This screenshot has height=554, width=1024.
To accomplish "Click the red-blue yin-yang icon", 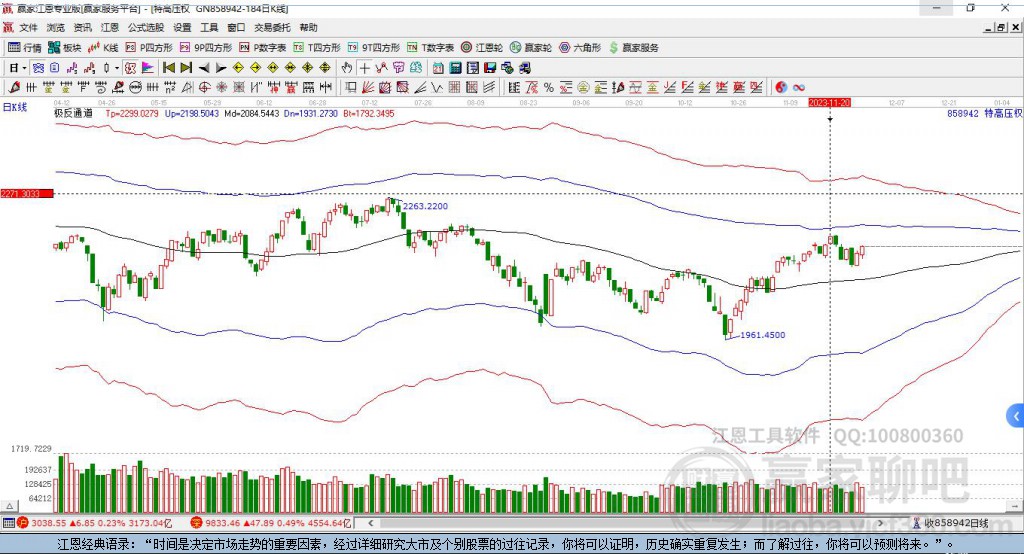I will tap(781, 88).
